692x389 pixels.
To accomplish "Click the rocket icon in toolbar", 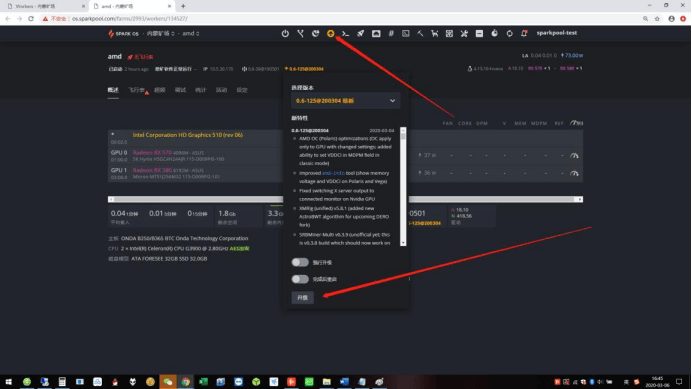I will [361, 34].
